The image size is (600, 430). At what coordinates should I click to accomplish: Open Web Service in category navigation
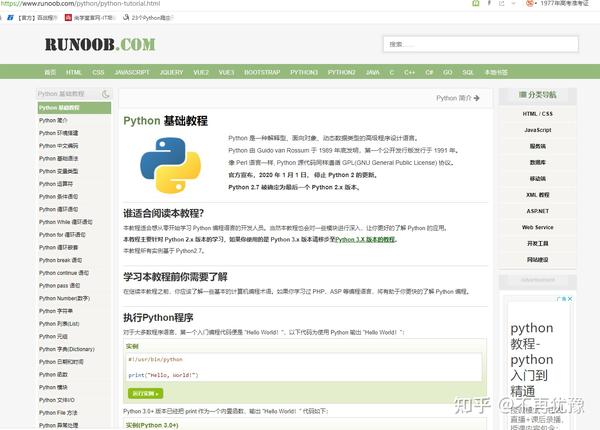[538, 227]
